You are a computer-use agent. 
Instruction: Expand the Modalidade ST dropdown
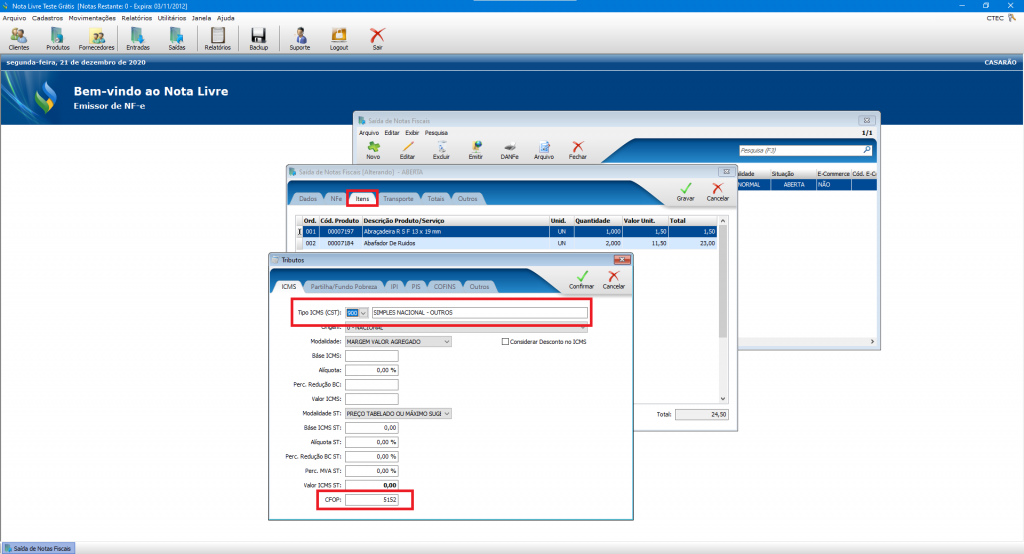click(446, 413)
